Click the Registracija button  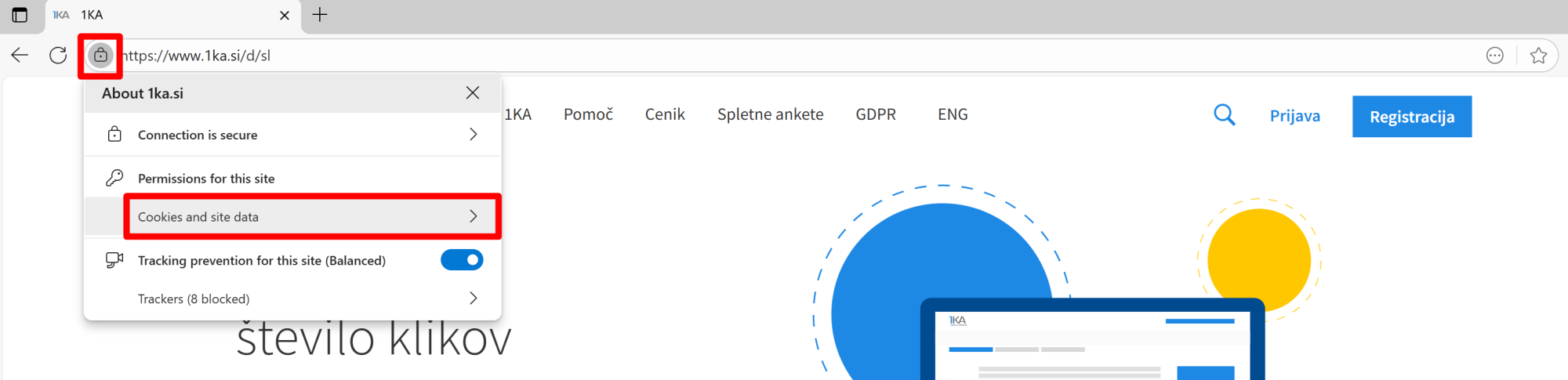(1411, 117)
